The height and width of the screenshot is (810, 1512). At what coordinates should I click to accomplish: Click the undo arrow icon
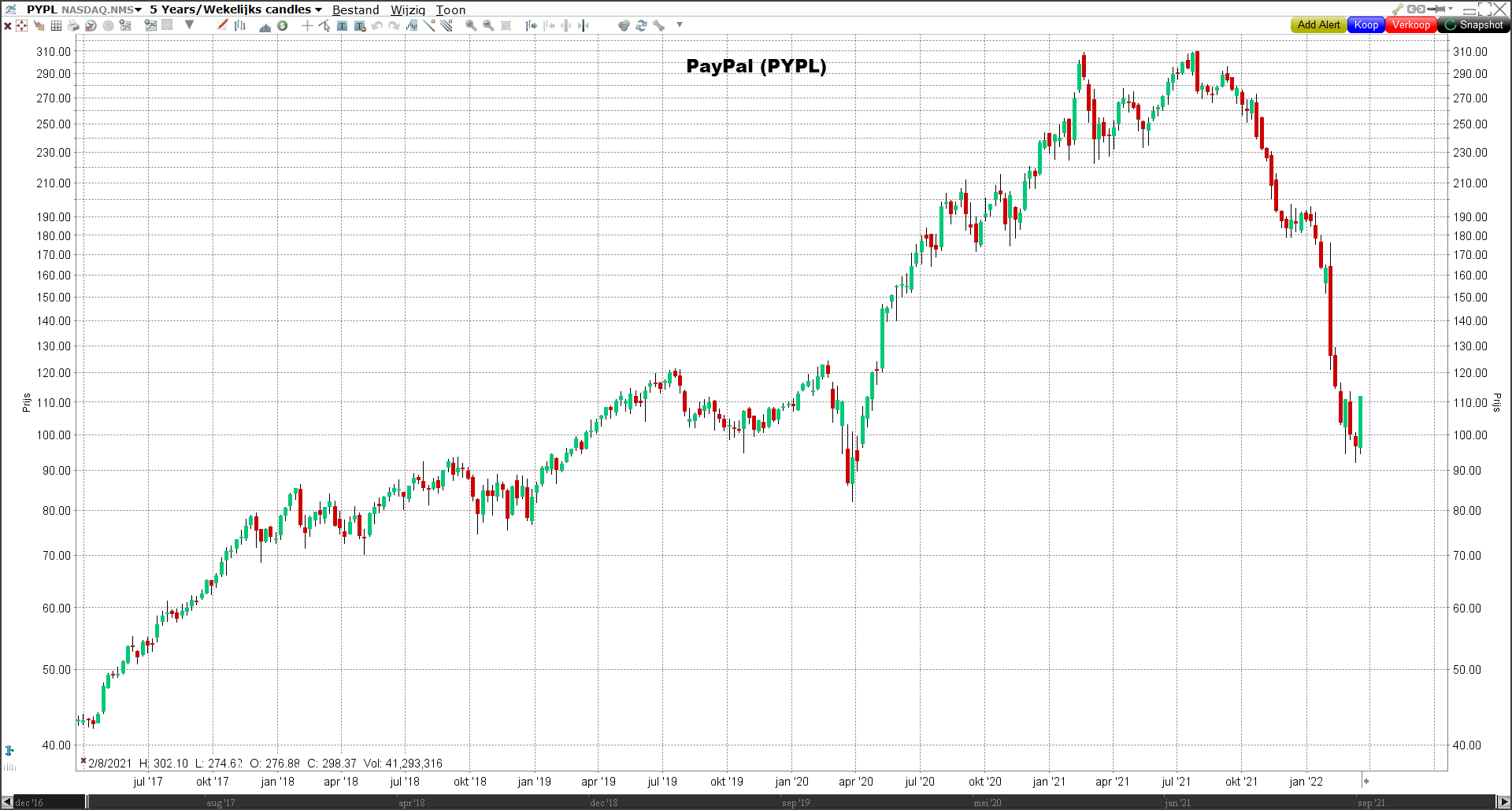[x=377, y=25]
